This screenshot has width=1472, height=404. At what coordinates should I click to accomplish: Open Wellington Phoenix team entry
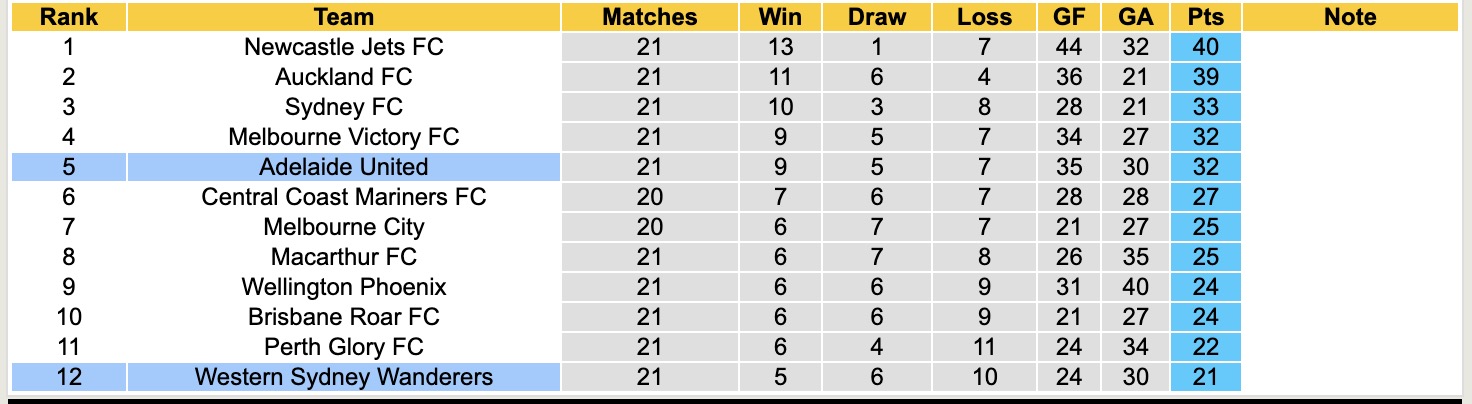pyautogui.click(x=343, y=287)
